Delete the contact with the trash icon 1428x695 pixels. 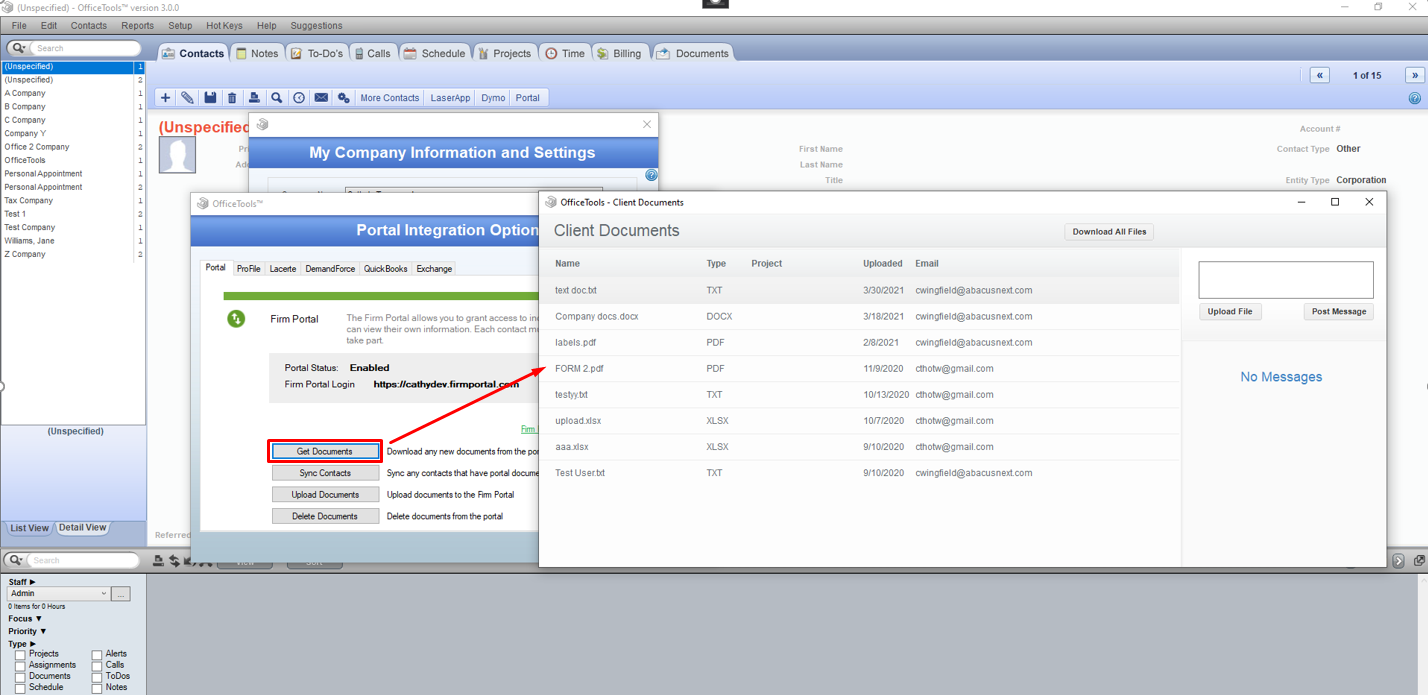232,98
